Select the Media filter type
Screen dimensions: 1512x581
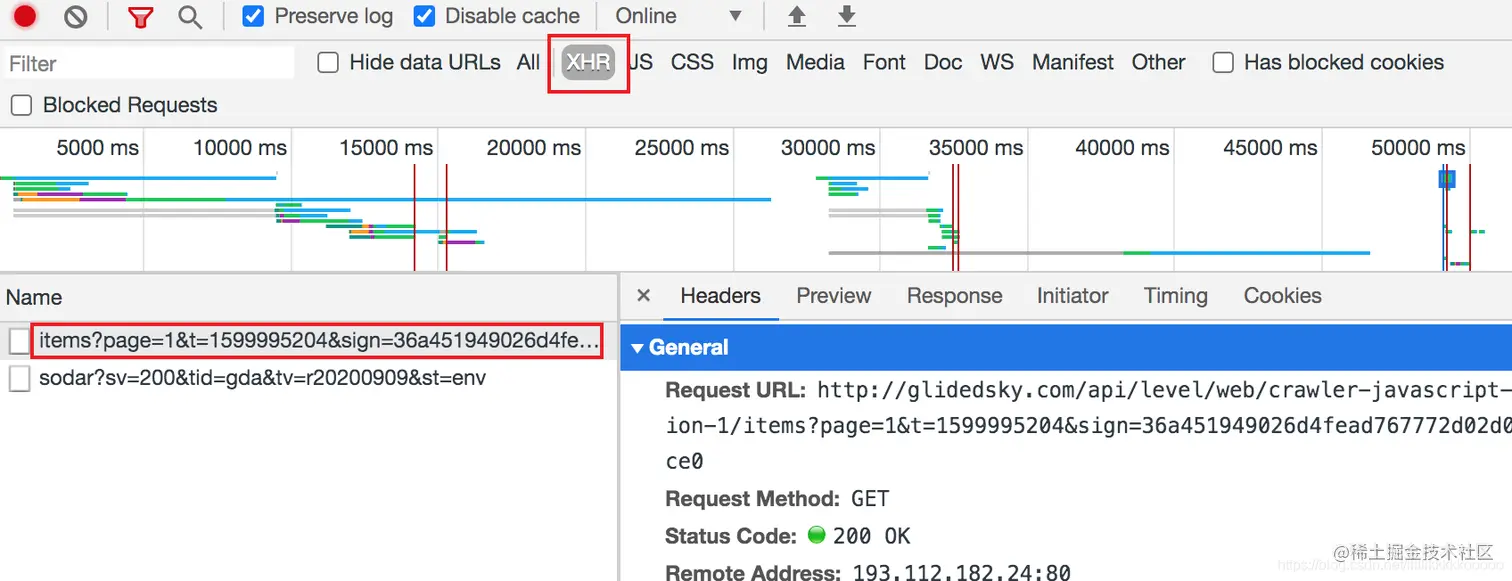[x=815, y=62]
